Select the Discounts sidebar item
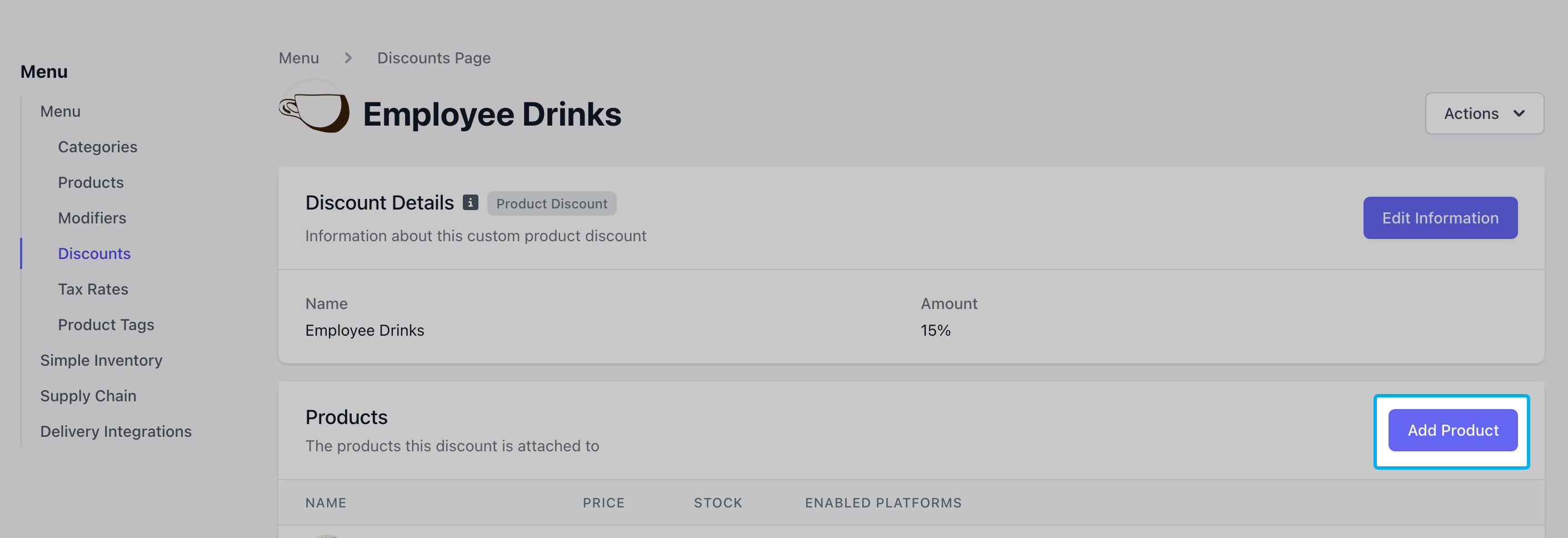The image size is (1568, 538). 94,254
